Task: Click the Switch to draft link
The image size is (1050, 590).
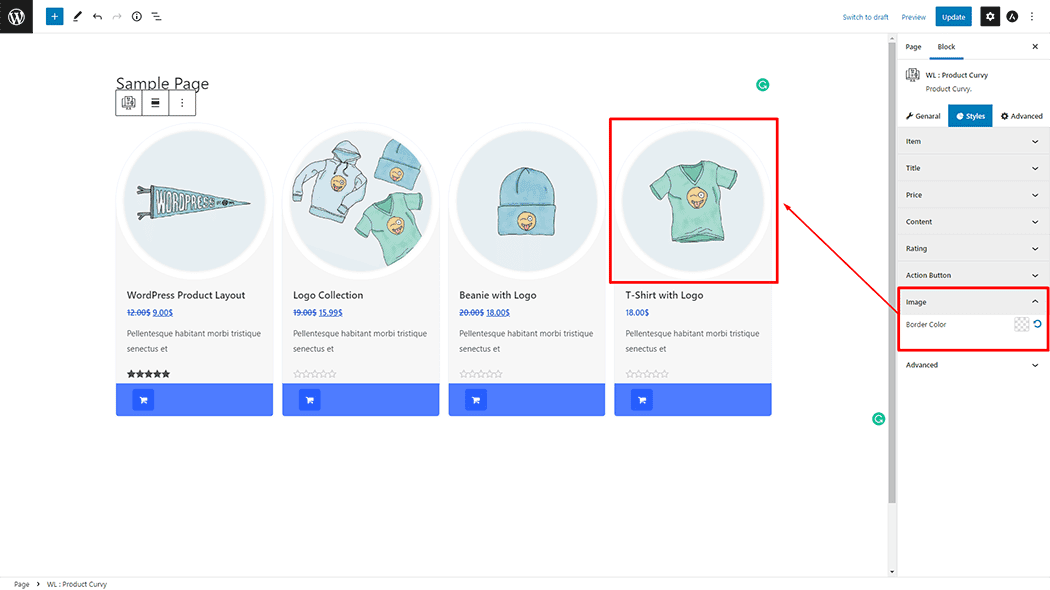Action: point(865,17)
